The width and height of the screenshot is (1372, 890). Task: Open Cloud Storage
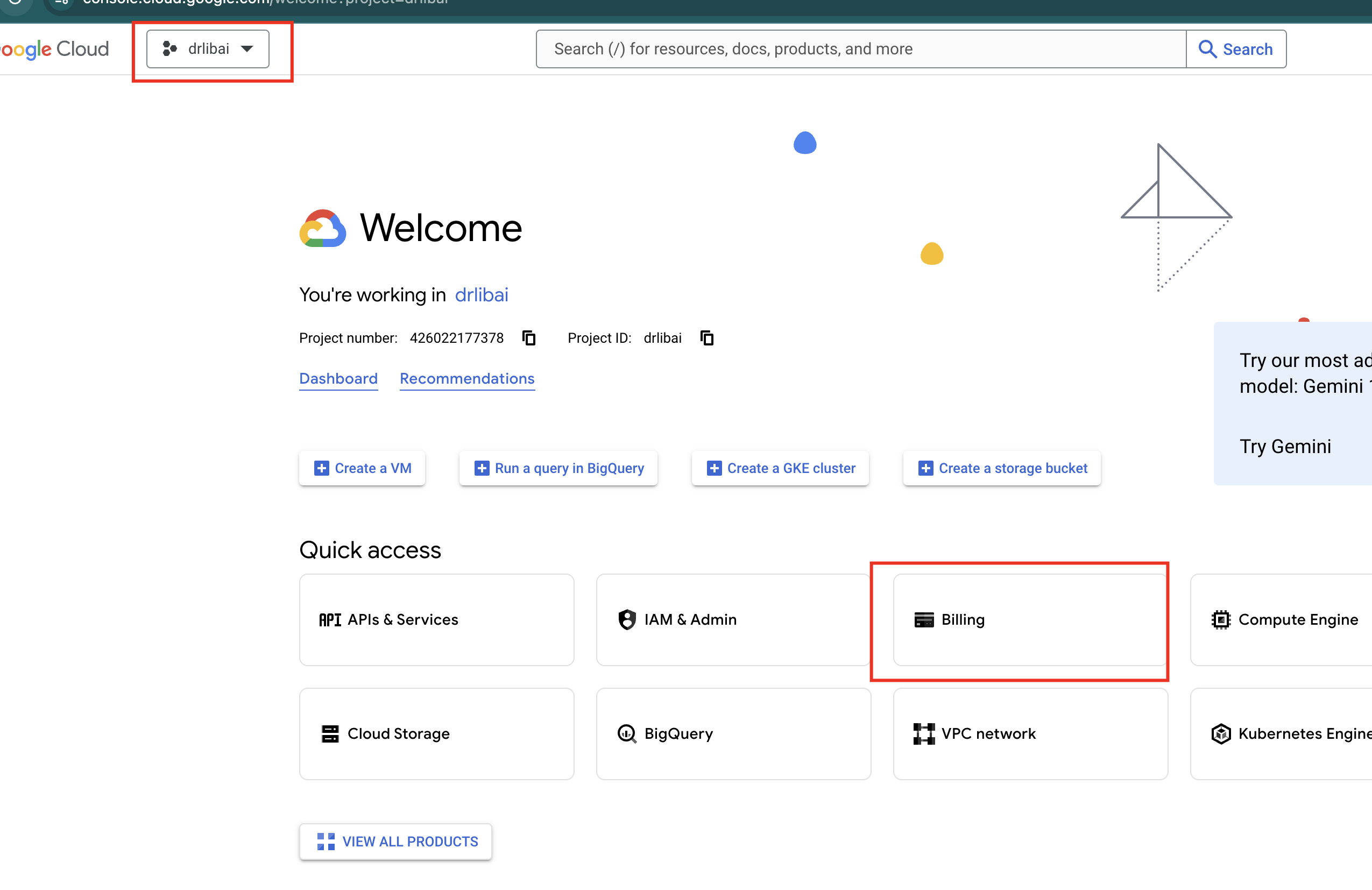pyautogui.click(x=436, y=733)
